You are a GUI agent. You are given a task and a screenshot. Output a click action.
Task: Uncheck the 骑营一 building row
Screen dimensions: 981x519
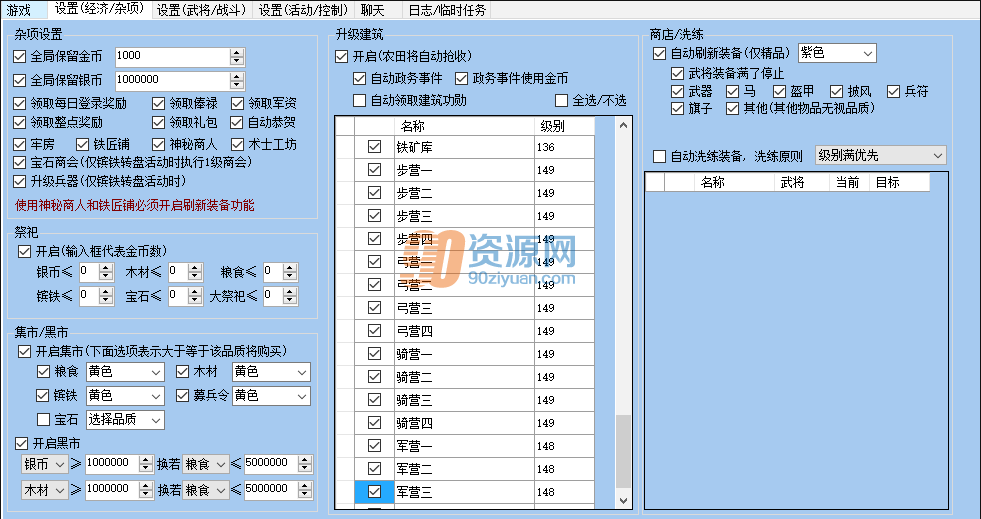click(x=374, y=354)
